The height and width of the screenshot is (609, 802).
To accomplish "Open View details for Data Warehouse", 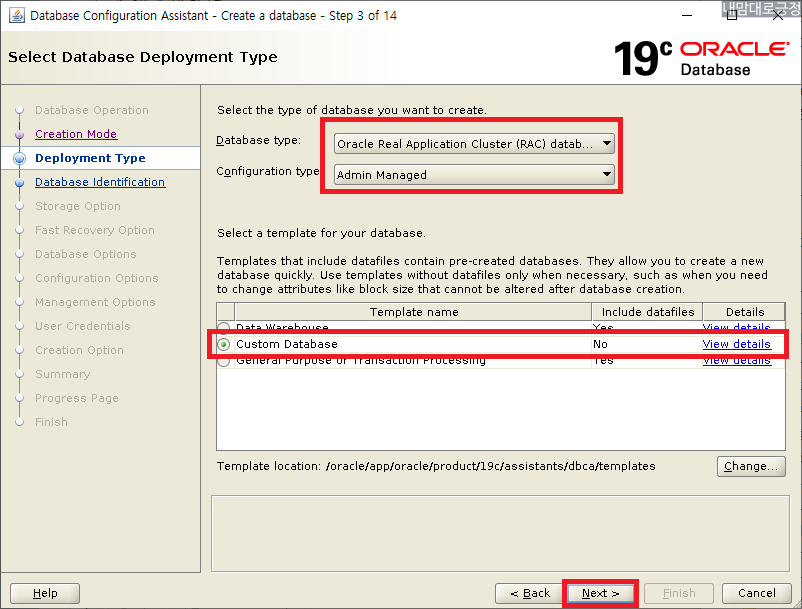I will click(x=736, y=327).
